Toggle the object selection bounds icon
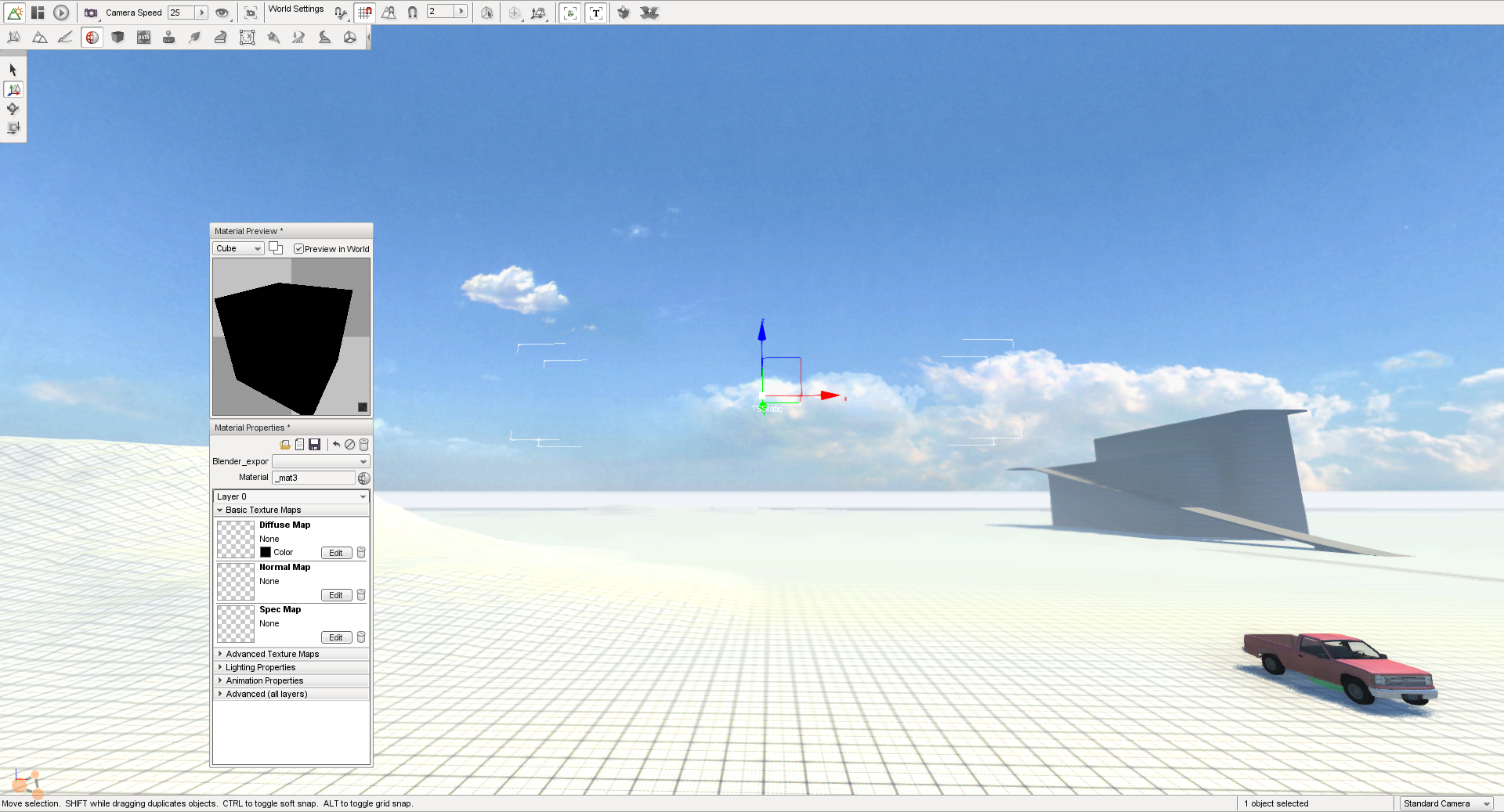Image resolution: width=1504 pixels, height=812 pixels. [x=487, y=13]
